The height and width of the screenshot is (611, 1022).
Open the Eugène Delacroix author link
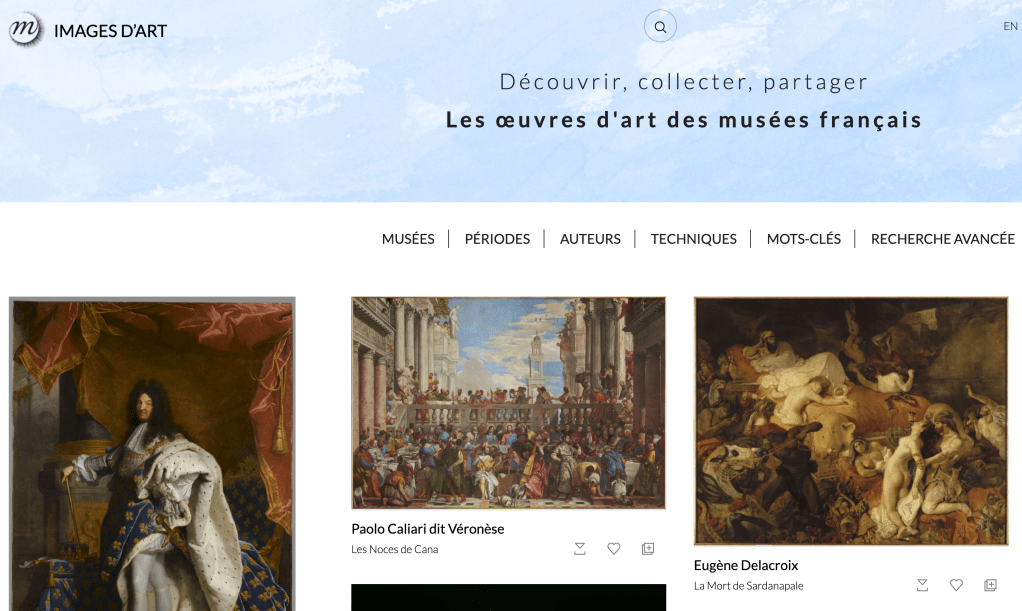point(746,565)
